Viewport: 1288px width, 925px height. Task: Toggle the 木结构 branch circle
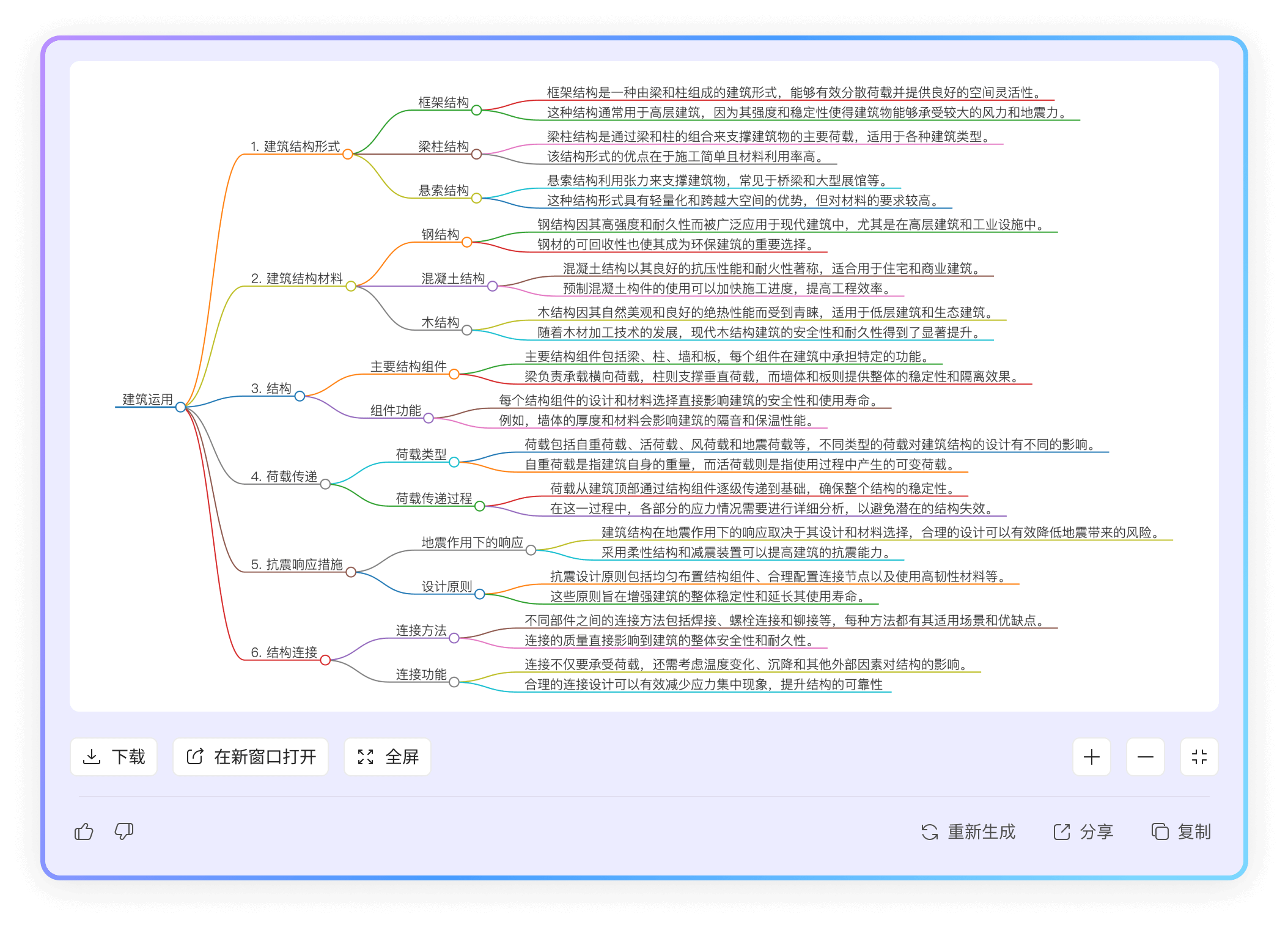467,330
